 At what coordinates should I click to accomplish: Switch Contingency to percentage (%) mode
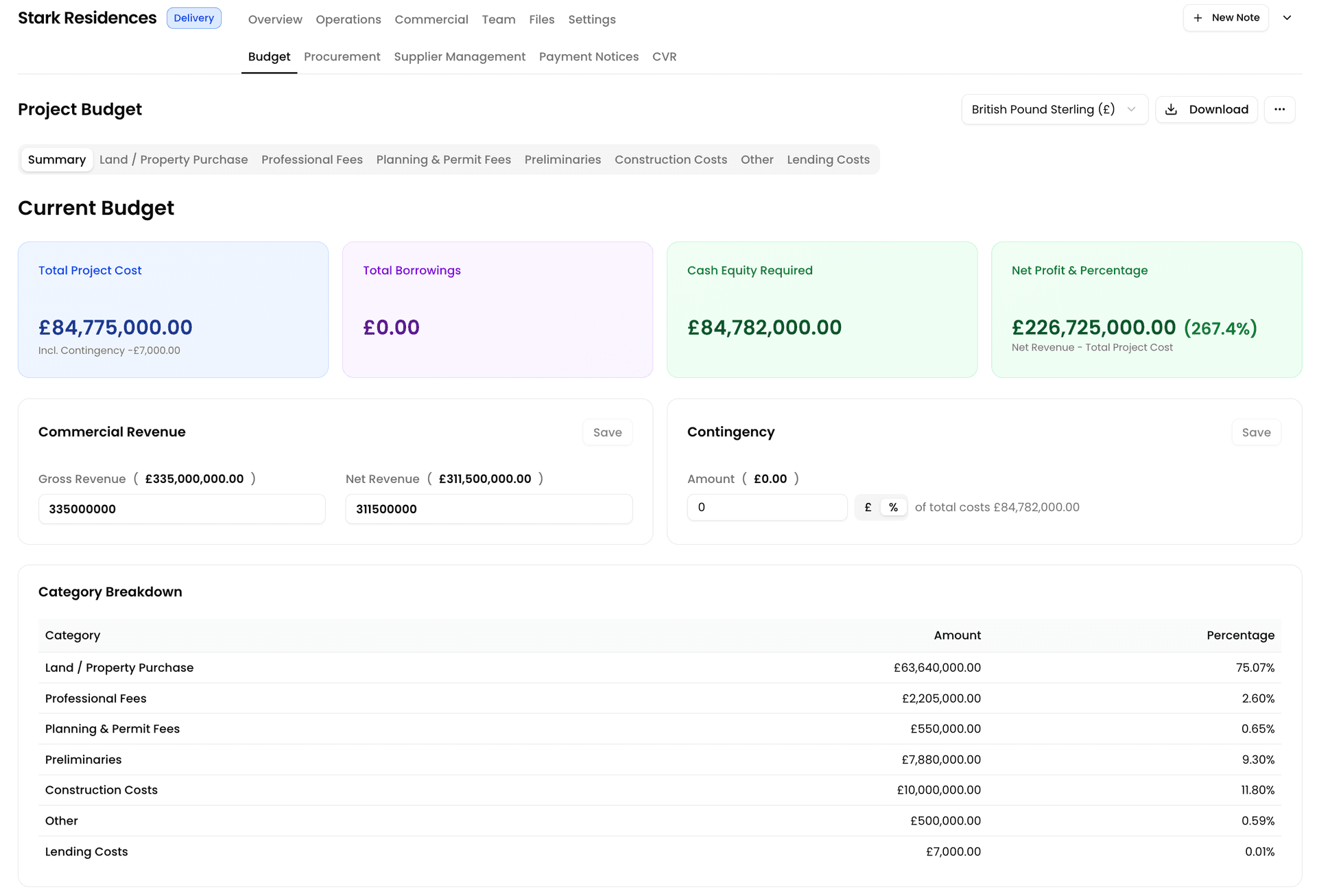click(893, 506)
